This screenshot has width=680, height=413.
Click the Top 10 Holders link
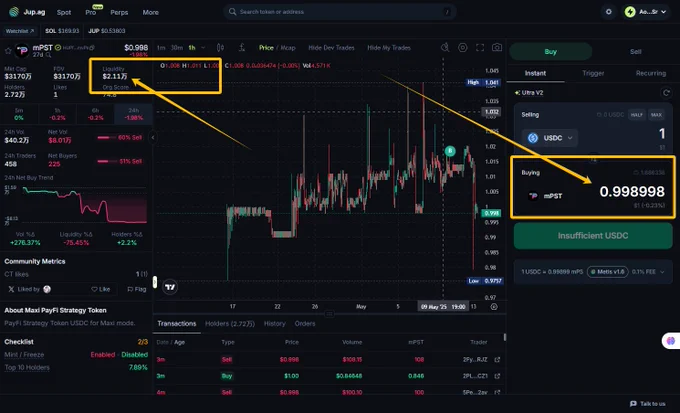(x=27, y=367)
